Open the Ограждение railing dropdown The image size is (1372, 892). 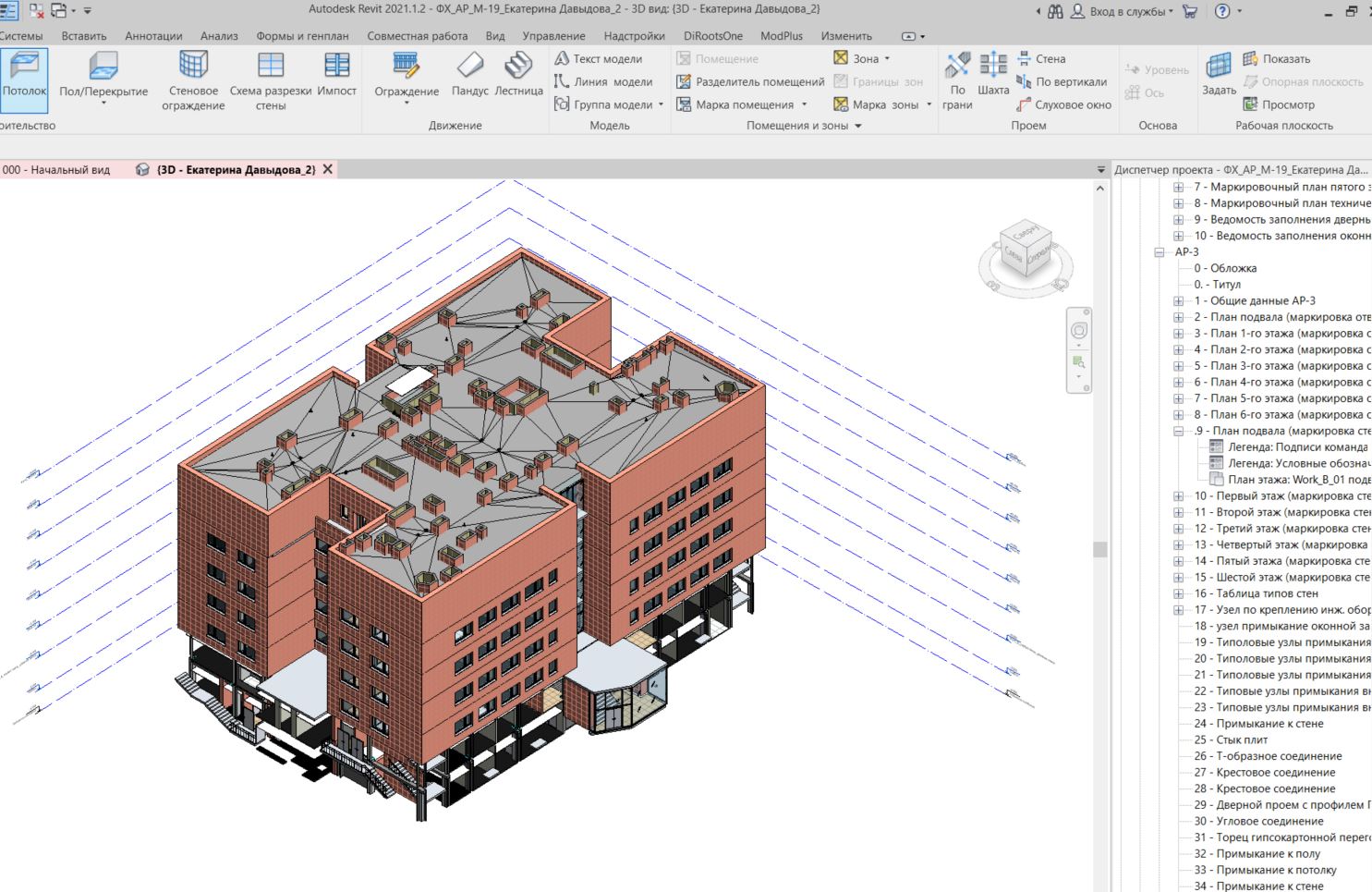coord(407,103)
